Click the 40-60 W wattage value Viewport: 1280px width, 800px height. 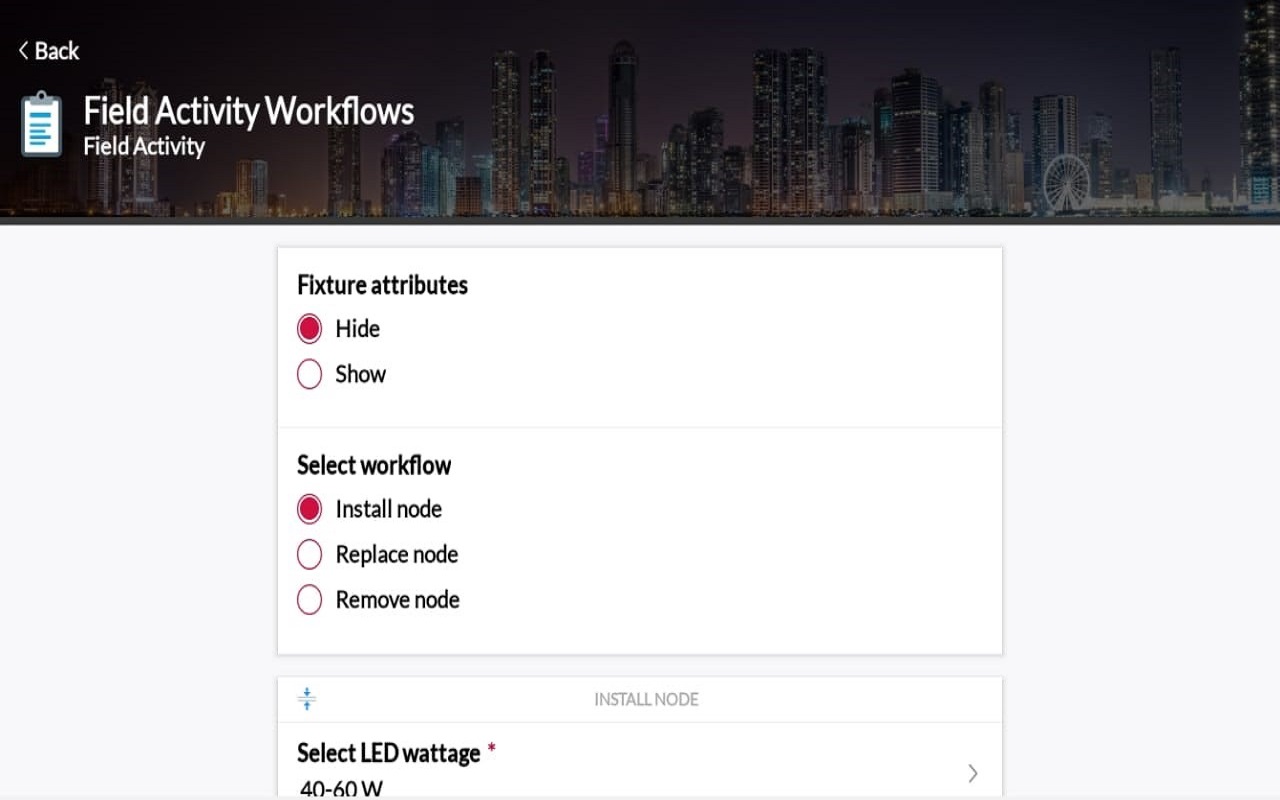tap(341, 789)
